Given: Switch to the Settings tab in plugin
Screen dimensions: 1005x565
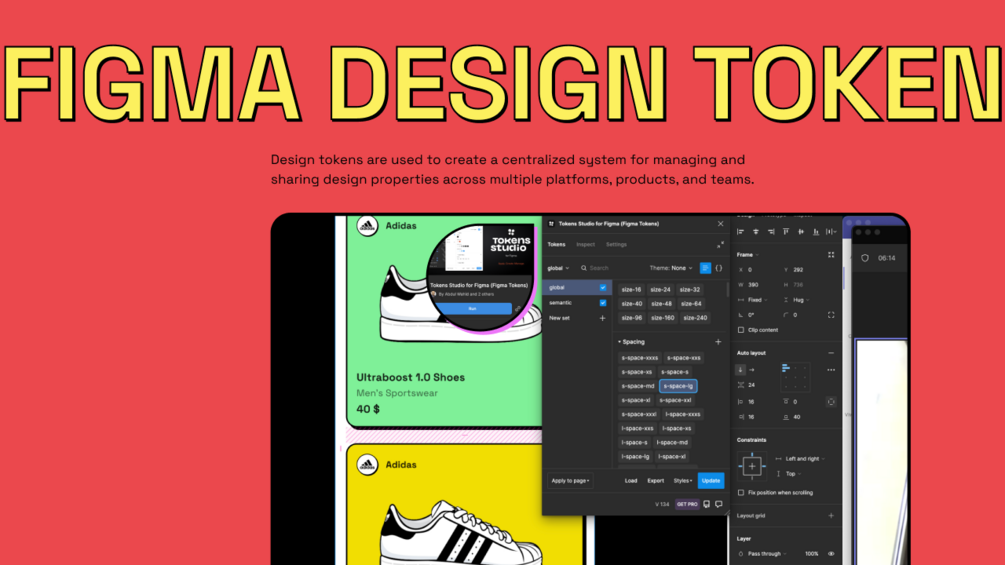Looking at the screenshot, I should (617, 245).
